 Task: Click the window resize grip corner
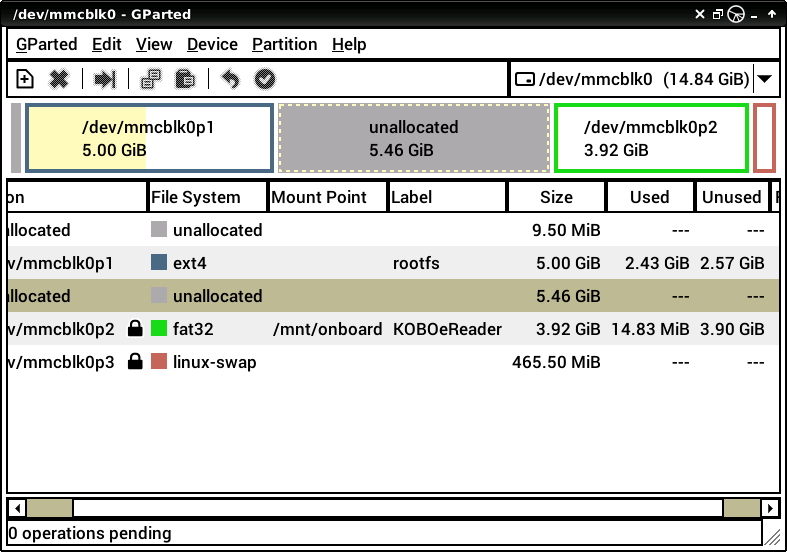pyautogui.click(x=771, y=536)
